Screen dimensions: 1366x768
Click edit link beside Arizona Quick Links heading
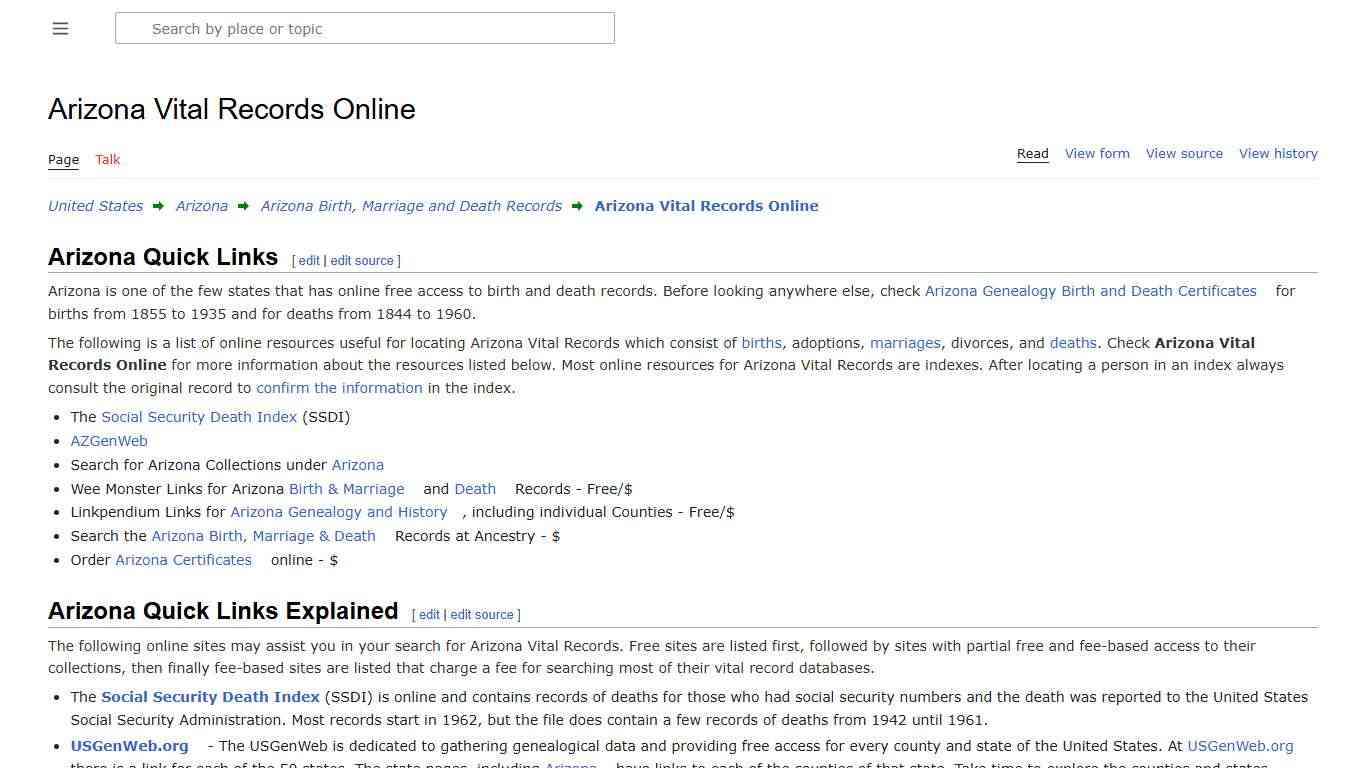[x=309, y=261]
